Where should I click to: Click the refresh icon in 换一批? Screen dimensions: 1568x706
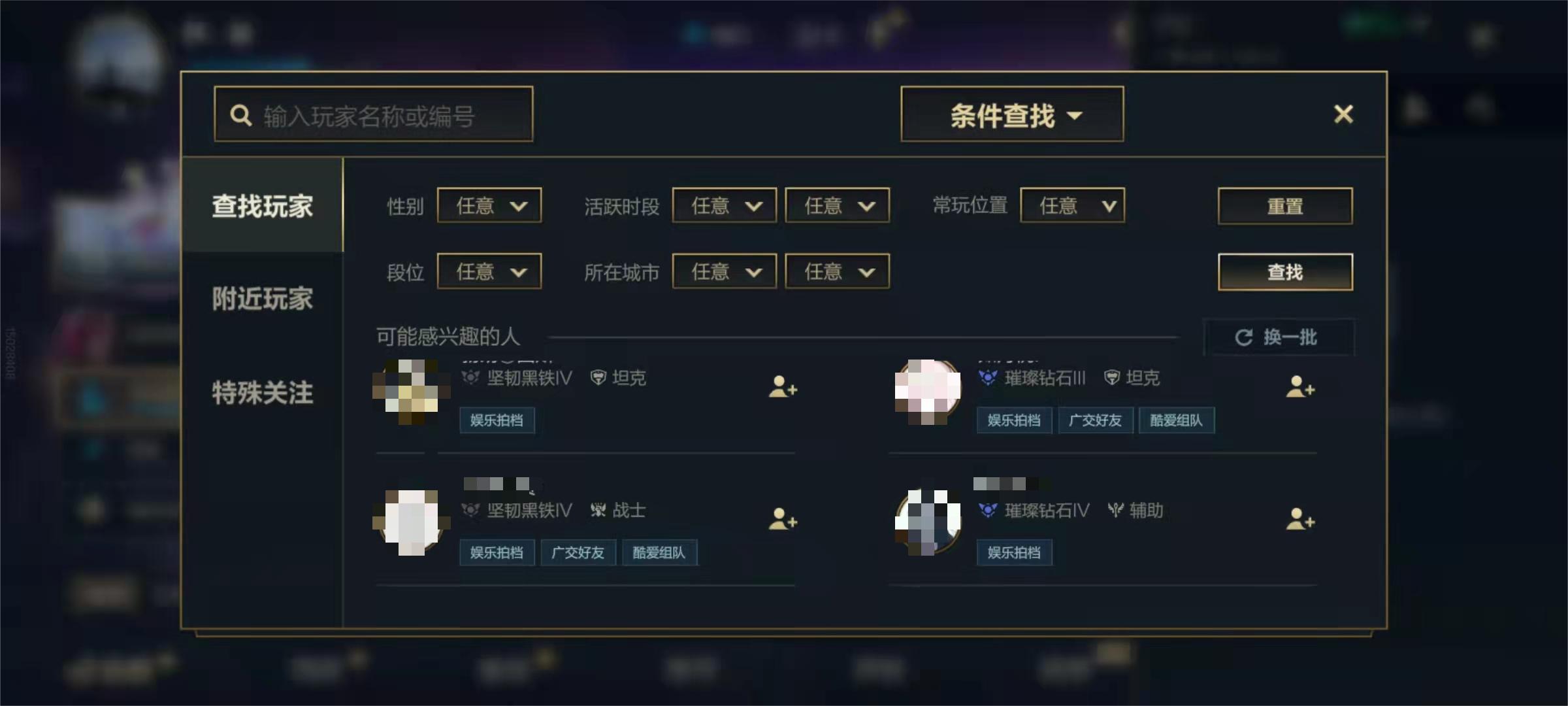tap(1243, 337)
